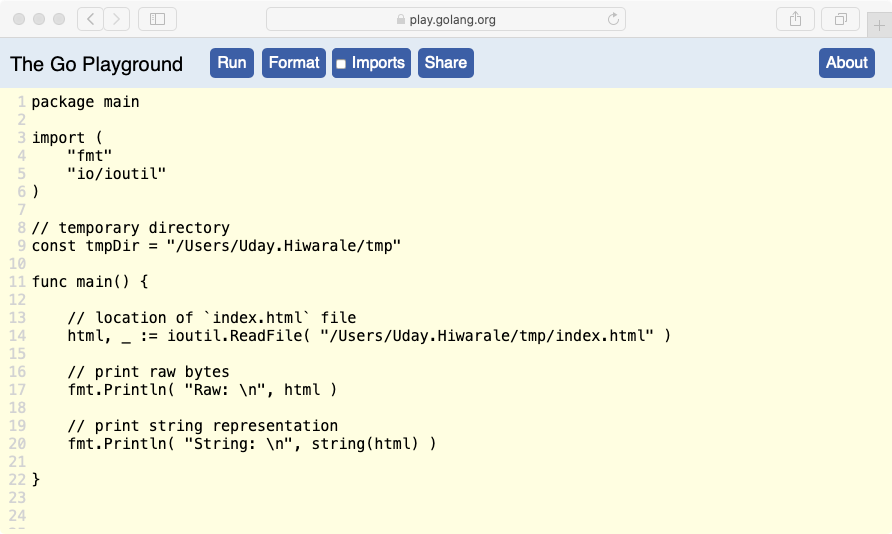Enable the Imports checkbox

point(341,64)
